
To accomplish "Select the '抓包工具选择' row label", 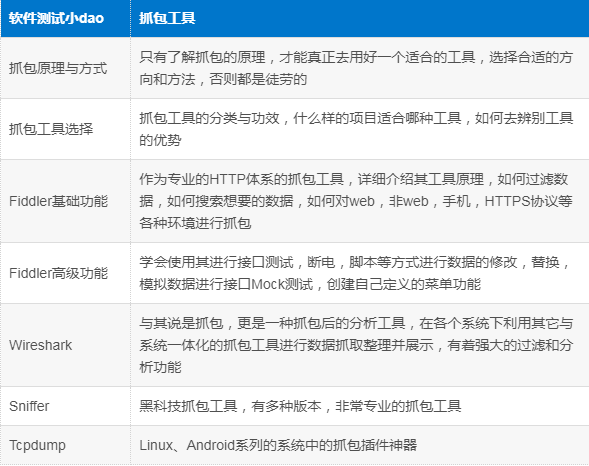I will [x=51, y=129].
